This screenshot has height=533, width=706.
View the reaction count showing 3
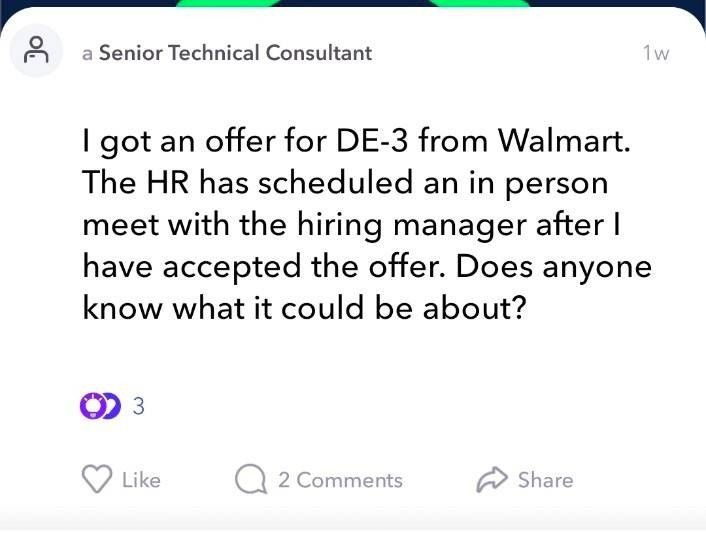pos(139,406)
